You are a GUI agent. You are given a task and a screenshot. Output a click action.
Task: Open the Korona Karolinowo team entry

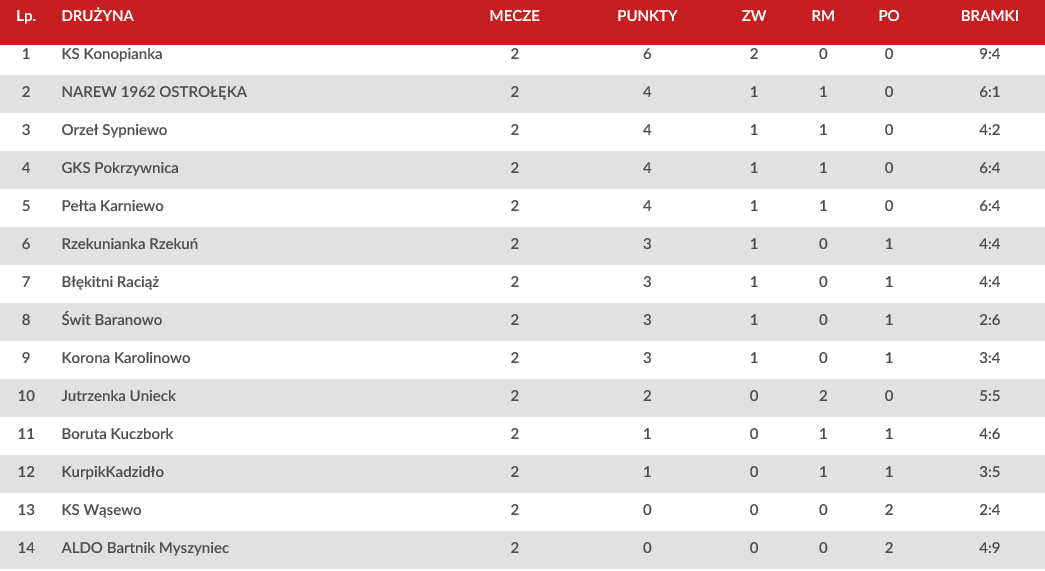(x=125, y=358)
